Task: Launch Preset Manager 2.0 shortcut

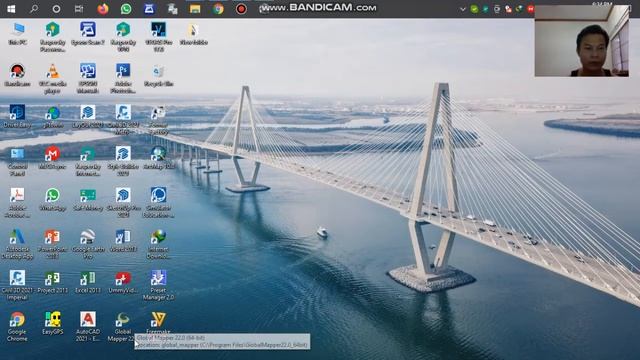Action: pos(158,285)
